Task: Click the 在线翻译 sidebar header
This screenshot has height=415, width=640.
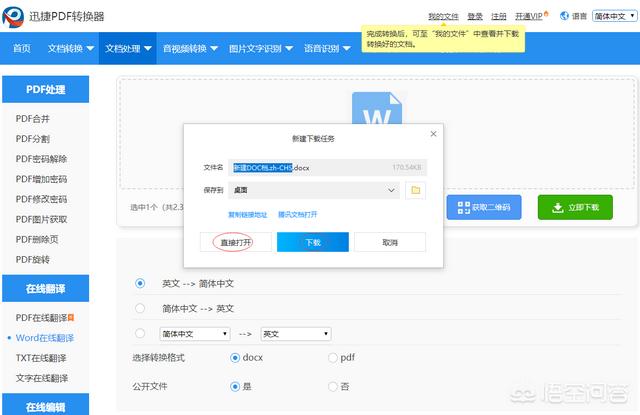Action: (45, 289)
